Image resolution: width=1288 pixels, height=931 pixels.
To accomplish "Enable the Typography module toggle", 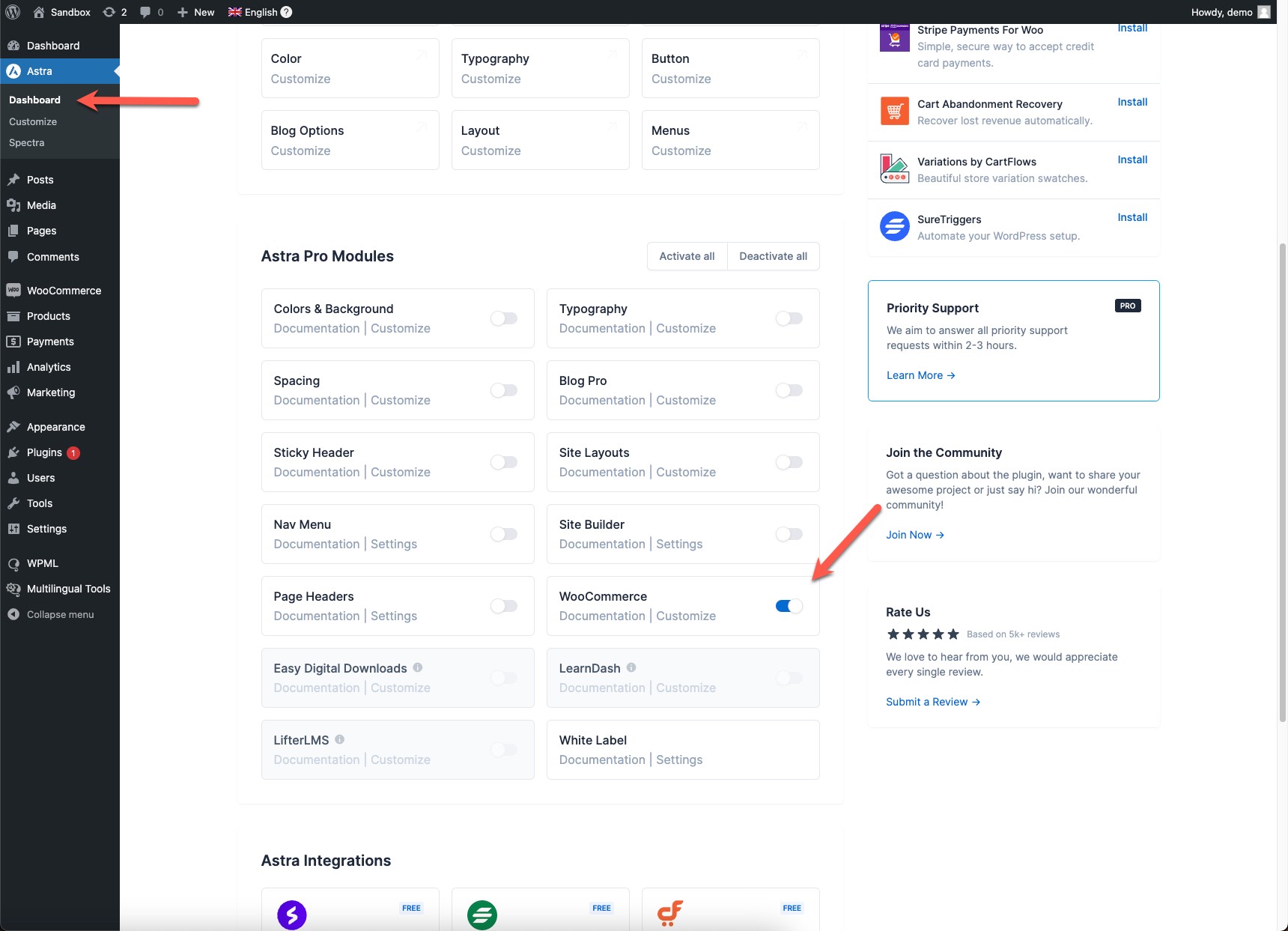I will [x=789, y=318].
